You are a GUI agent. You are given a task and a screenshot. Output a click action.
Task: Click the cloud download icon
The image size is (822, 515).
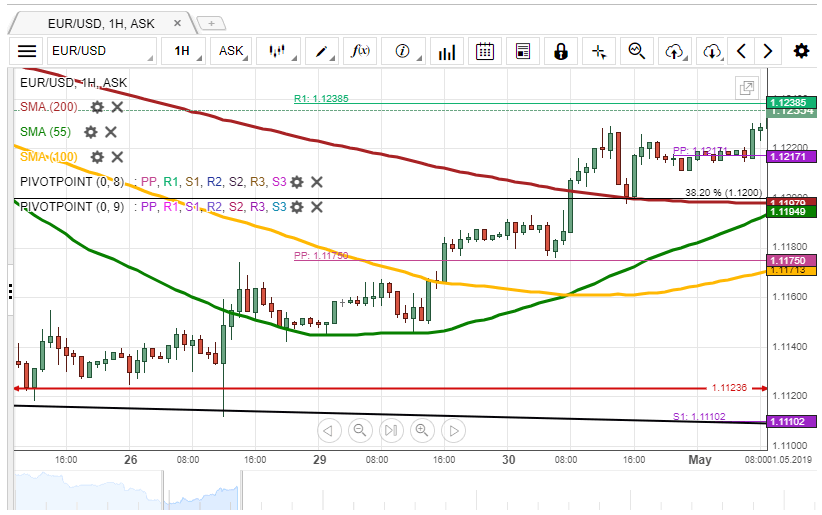[x=712, y=51]
